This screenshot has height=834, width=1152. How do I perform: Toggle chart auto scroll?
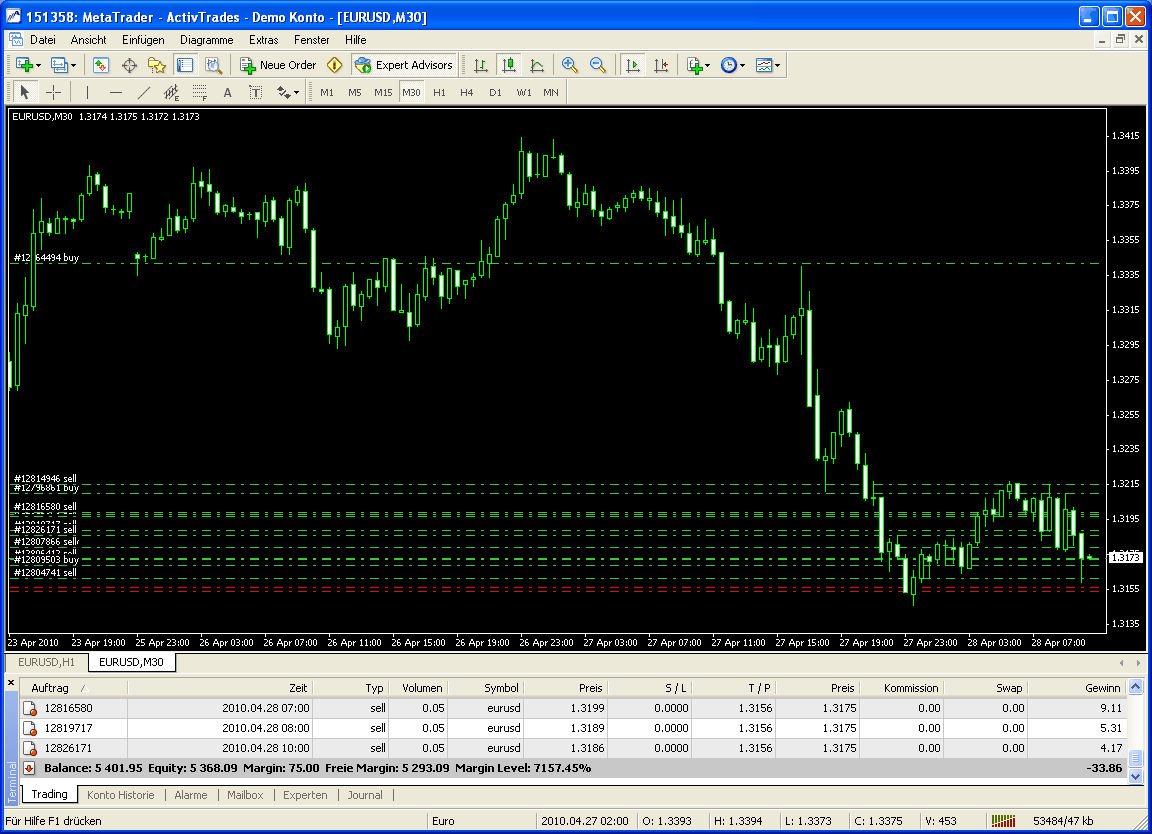pyautogui.click(x=632, y=65)
